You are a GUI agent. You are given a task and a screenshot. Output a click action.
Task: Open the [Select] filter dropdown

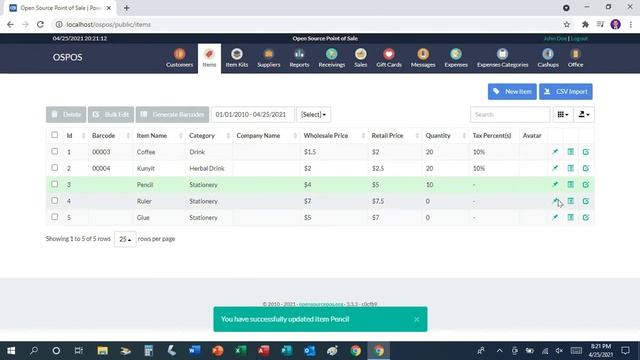pyautogui.click(x=313, y=115)
